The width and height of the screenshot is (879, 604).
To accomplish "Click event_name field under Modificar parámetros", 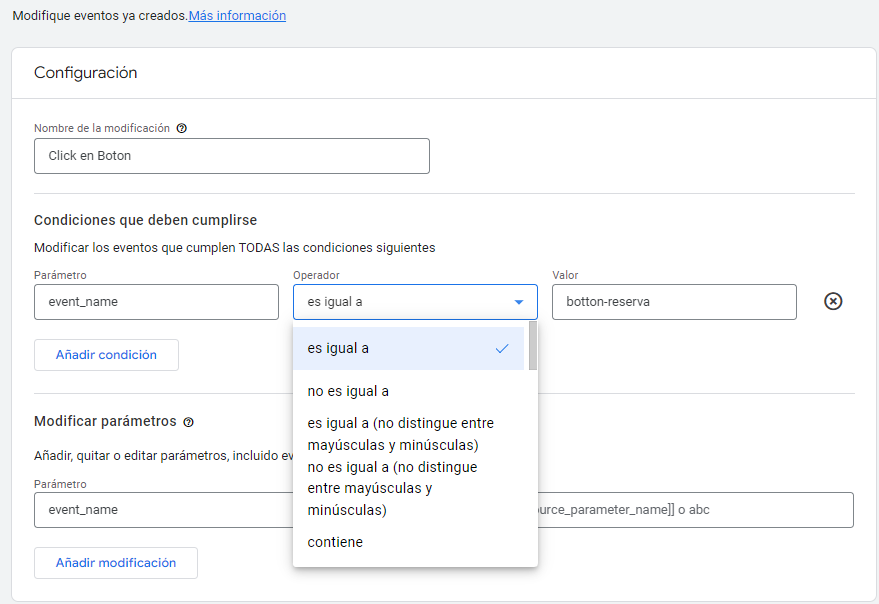I will click(x=160, y=510).
